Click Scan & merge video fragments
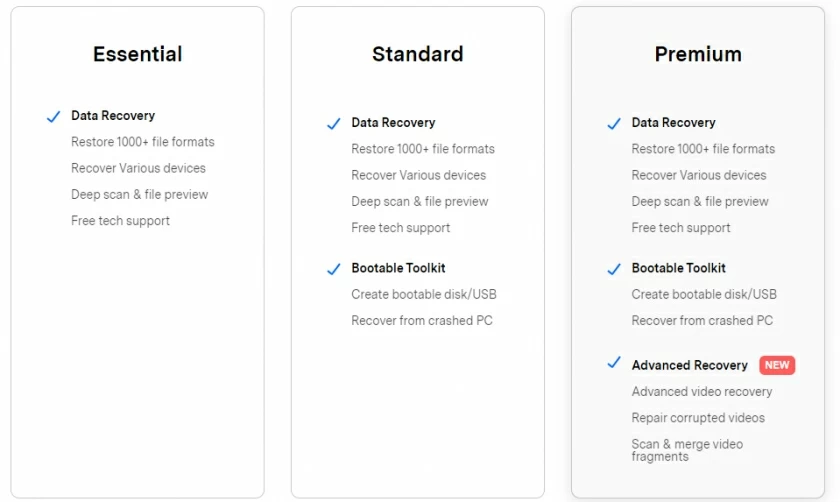The image size is (840, 502). (x=687, y=450)
